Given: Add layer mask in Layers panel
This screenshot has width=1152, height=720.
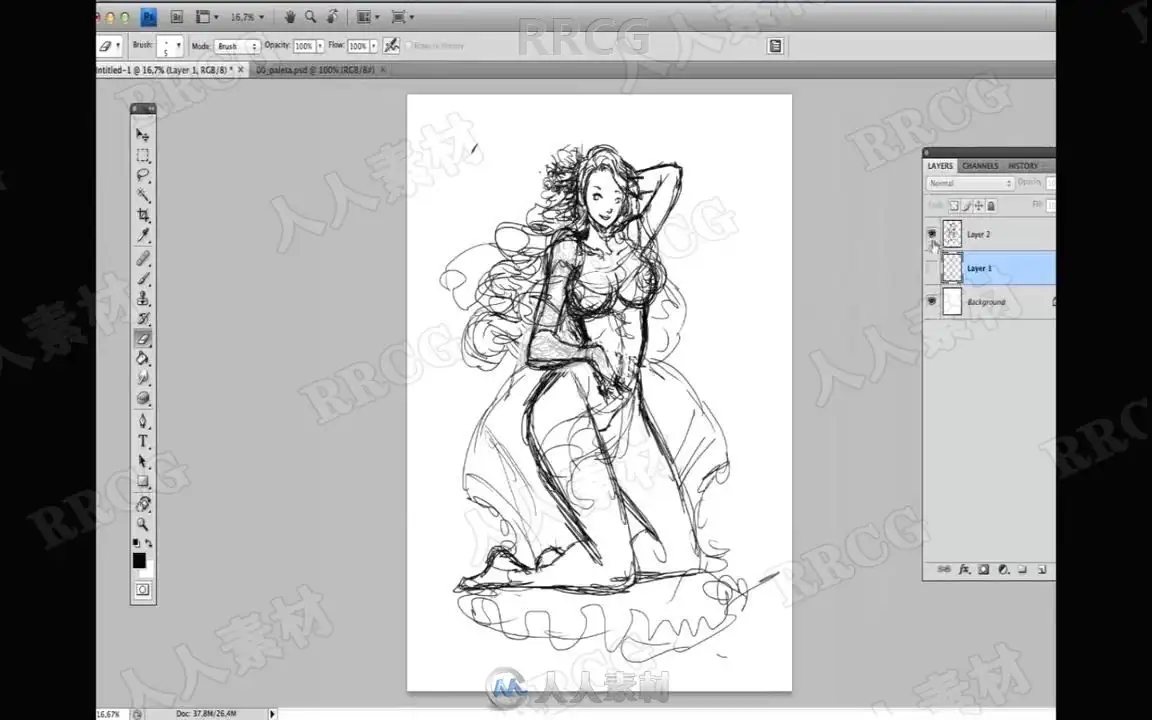Looking at the screenshot, I should click(983, 569).
